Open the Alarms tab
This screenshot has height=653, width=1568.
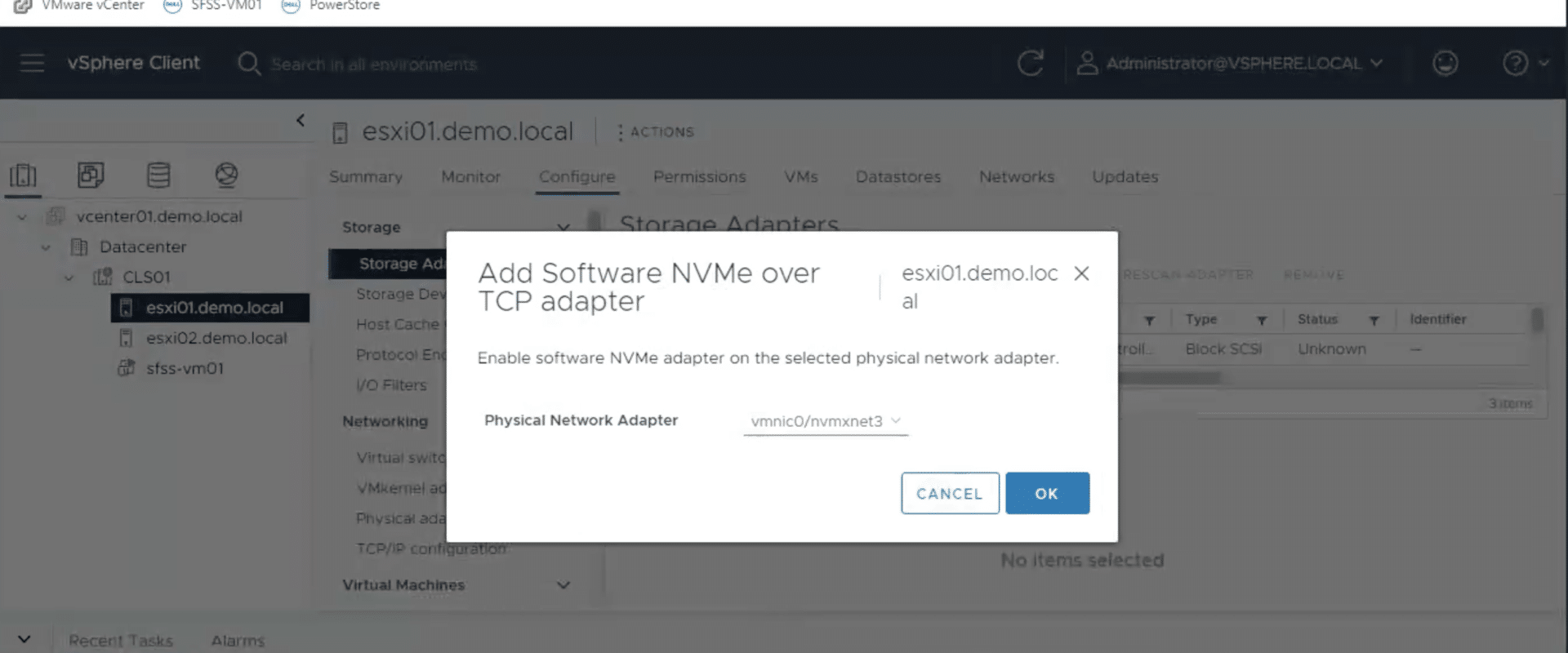tap(238, 641)
